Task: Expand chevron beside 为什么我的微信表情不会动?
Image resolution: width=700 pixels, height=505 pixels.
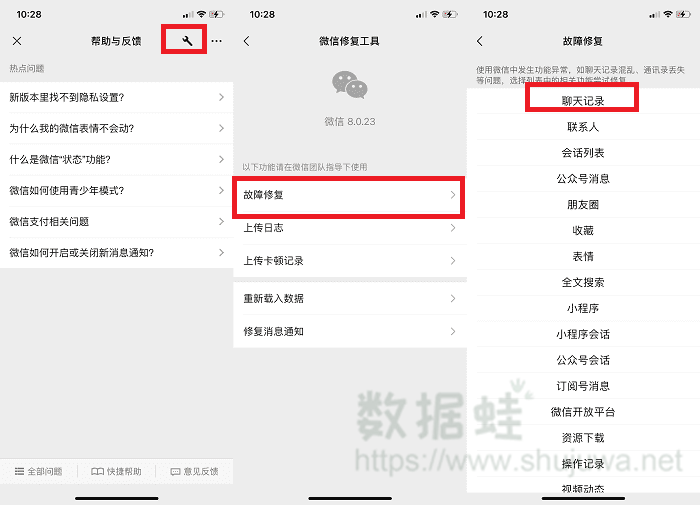Action: pos(221,129)
